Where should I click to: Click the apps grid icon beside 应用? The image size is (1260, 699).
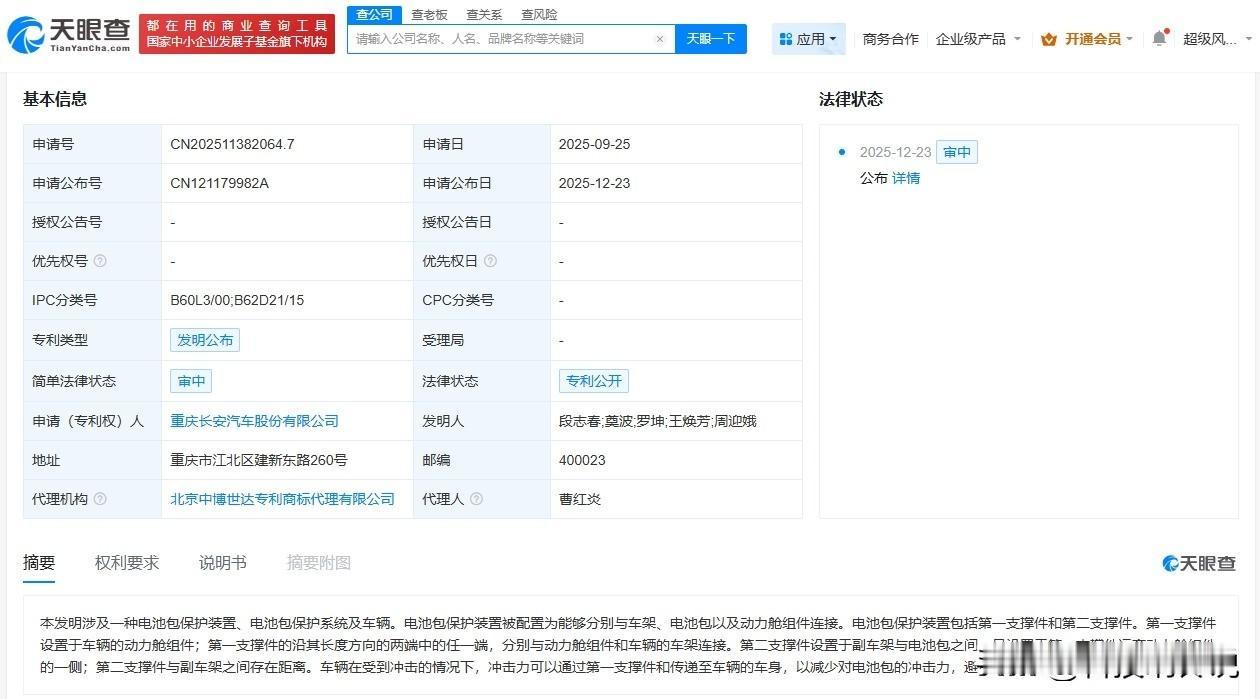pos(787,38)
